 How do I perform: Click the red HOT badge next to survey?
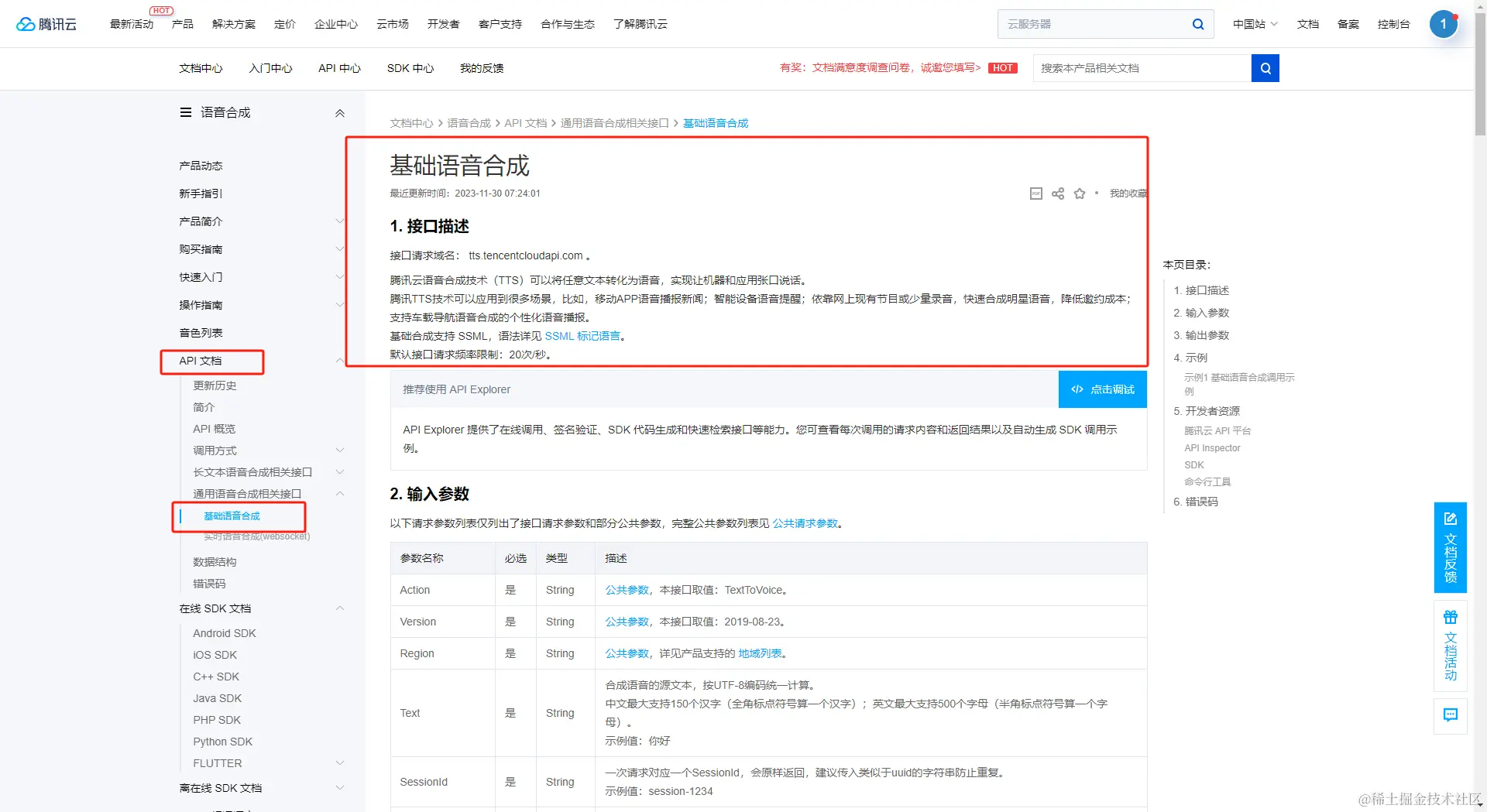(x=1003, y=68)
